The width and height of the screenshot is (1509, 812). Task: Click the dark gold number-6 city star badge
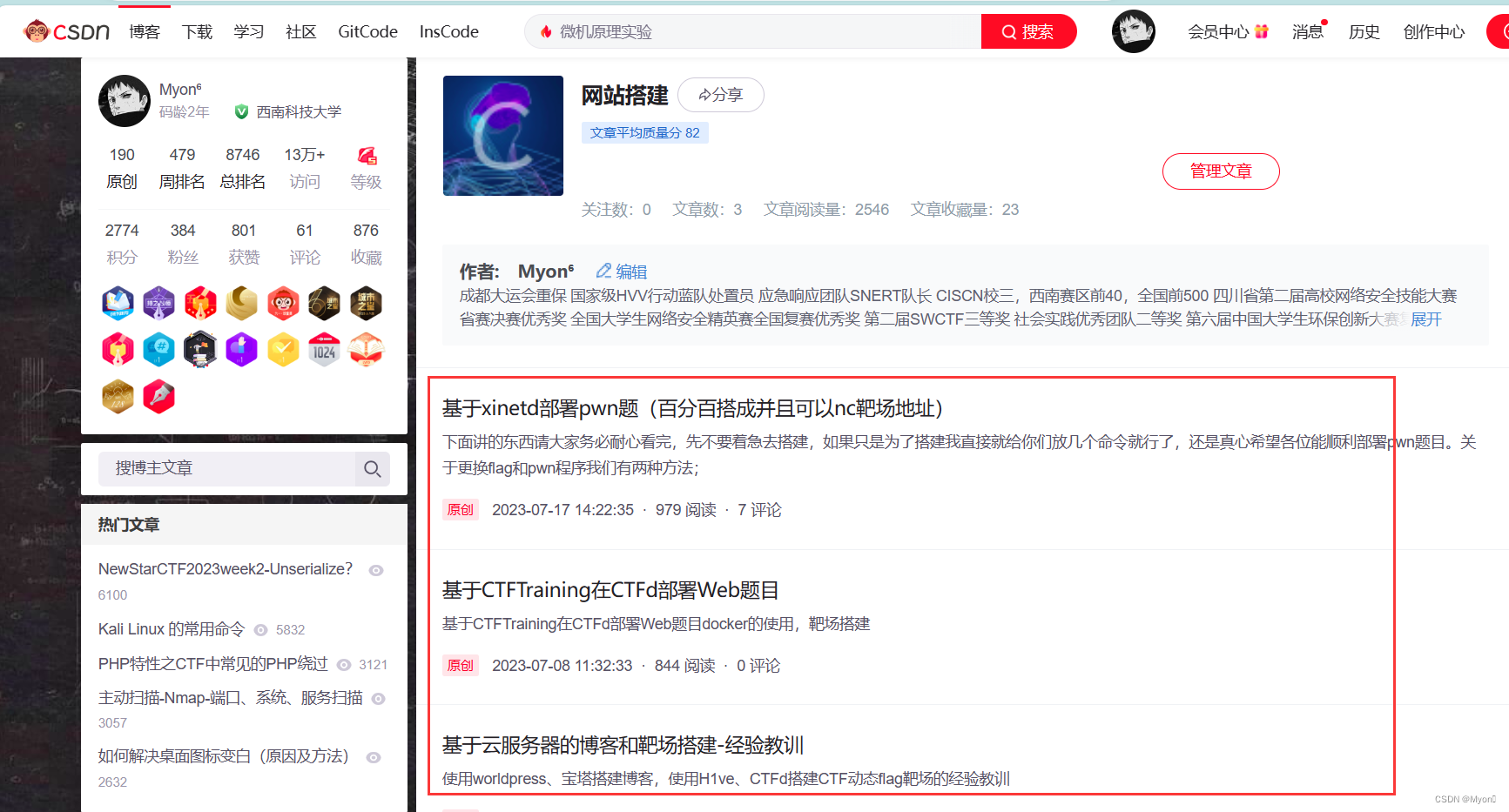pos(324,303)
